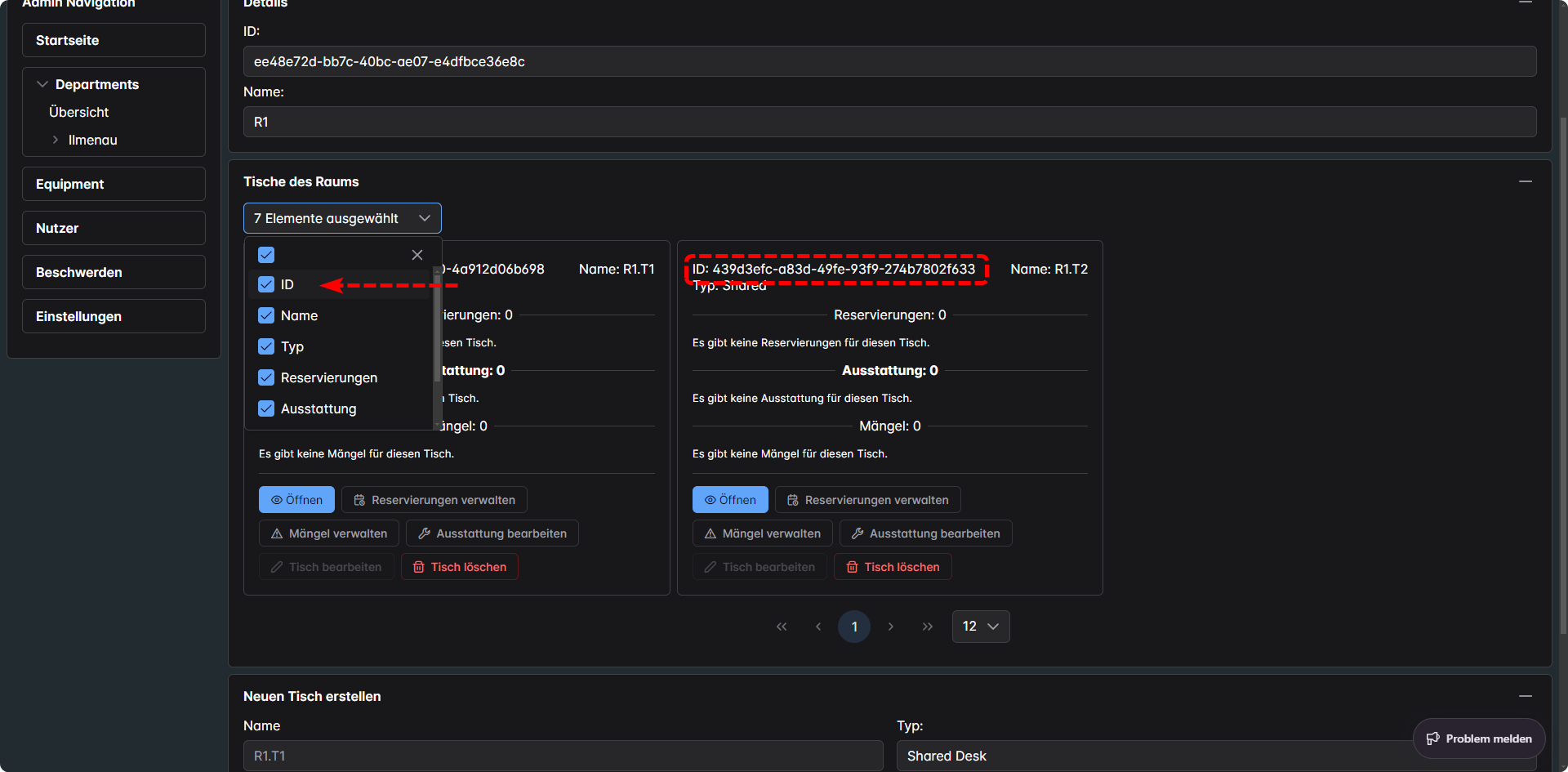1568x772 pixels.
Task: Uncheck the Ausstattung column checkbox
Action: [266, 408]
